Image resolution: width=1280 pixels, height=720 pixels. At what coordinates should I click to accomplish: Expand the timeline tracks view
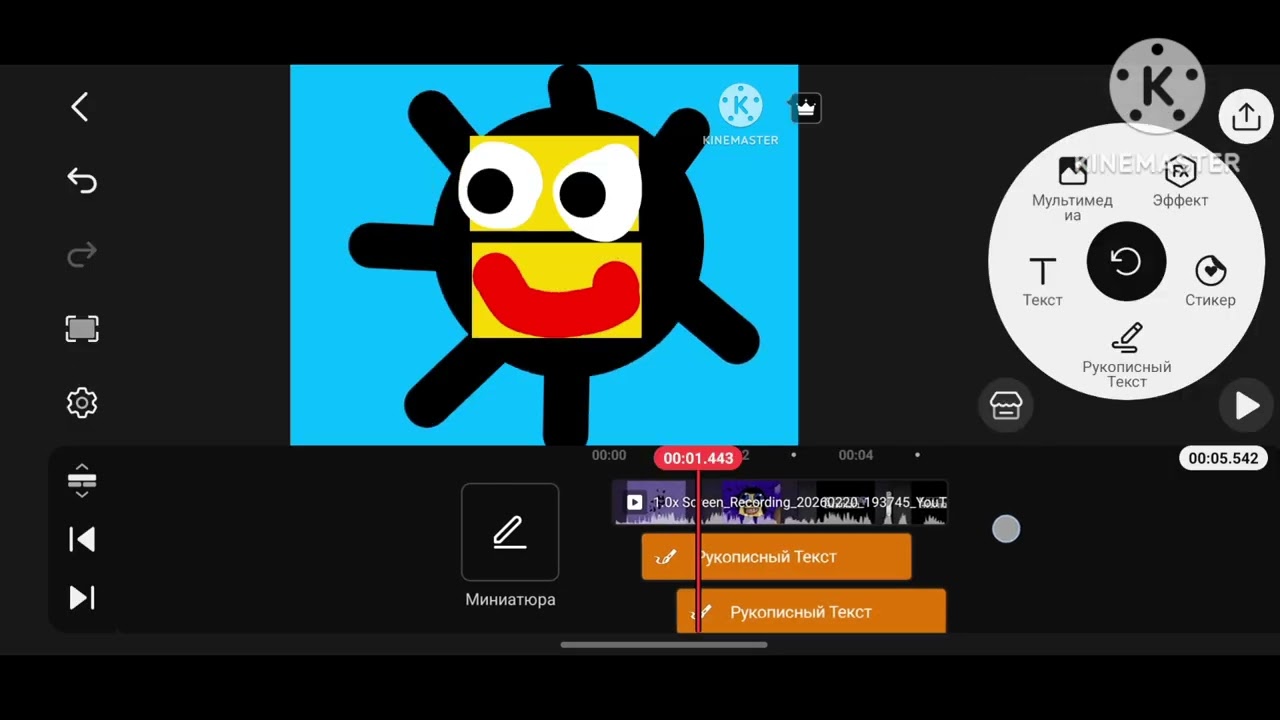(x=82, y=481)
